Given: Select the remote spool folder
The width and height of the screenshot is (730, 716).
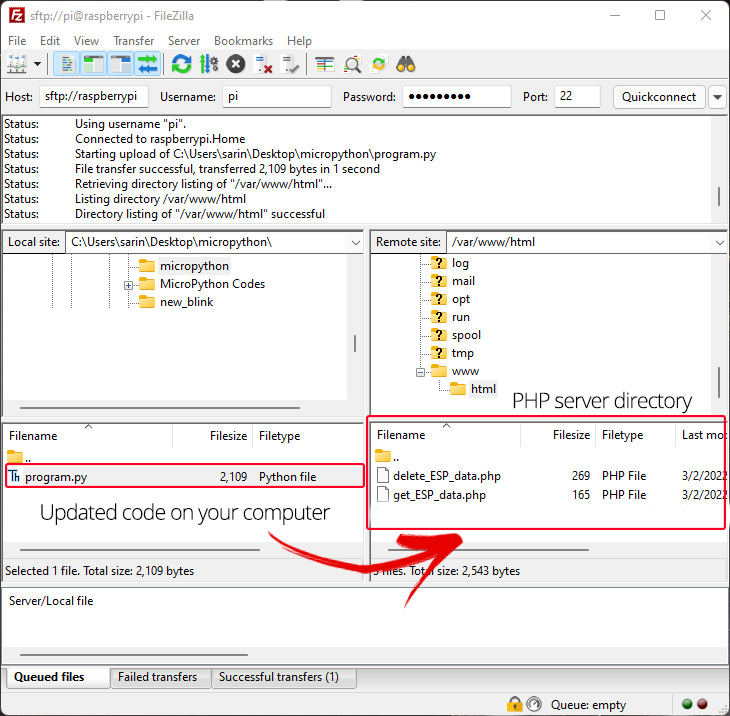Looking at the screenshot, I should [466, 335].
